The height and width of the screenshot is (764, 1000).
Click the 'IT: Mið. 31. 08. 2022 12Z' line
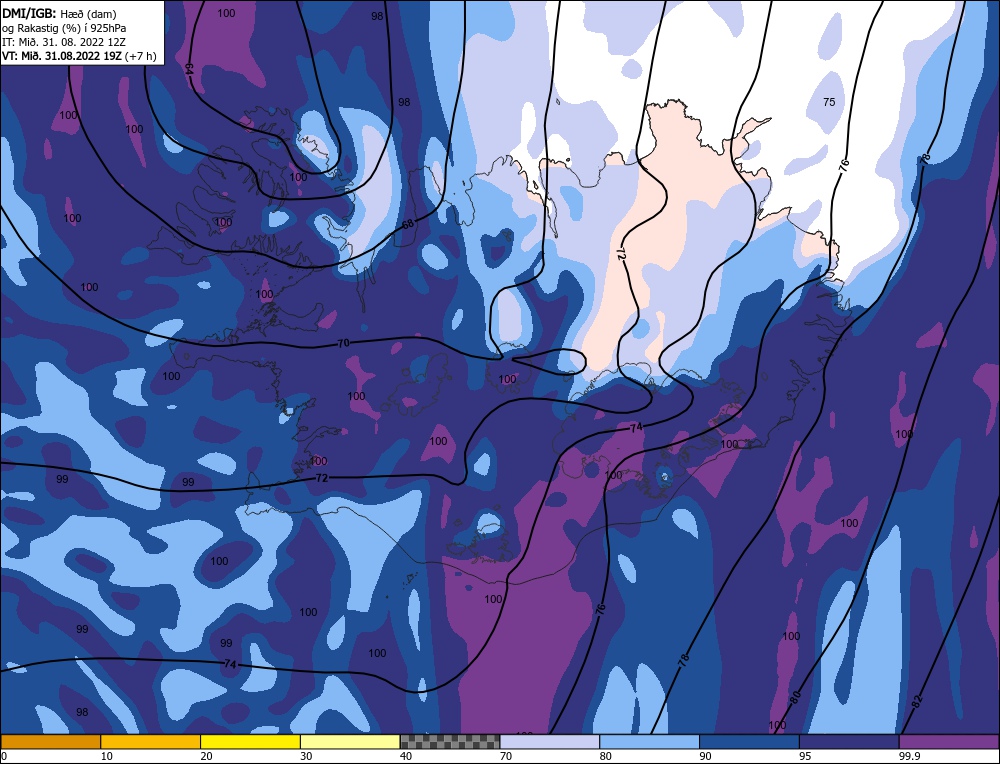[64, 42]
